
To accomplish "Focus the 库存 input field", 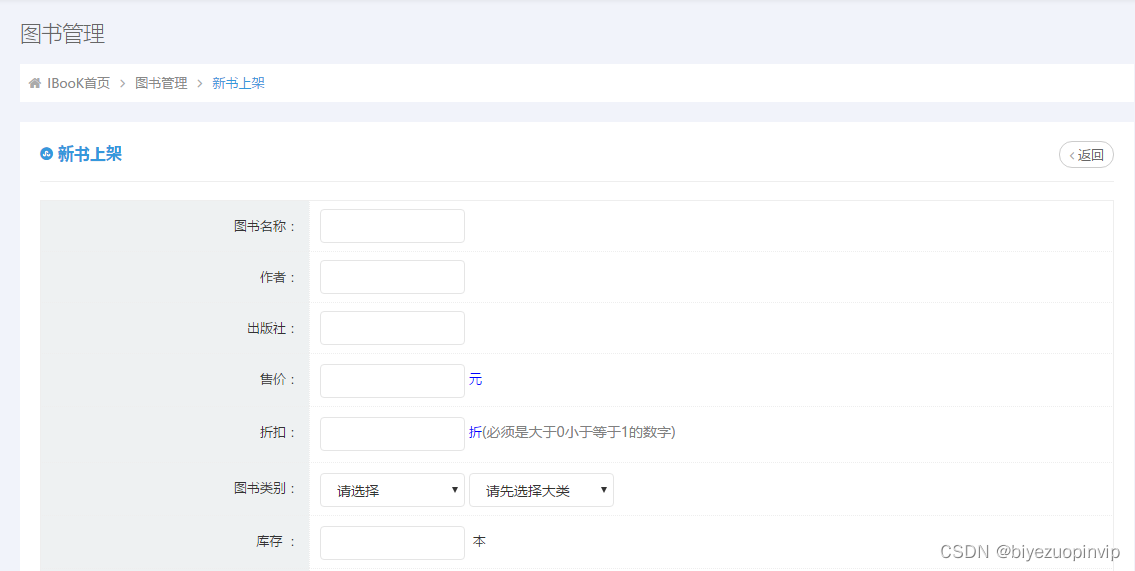I will click(x=392, y=543).
